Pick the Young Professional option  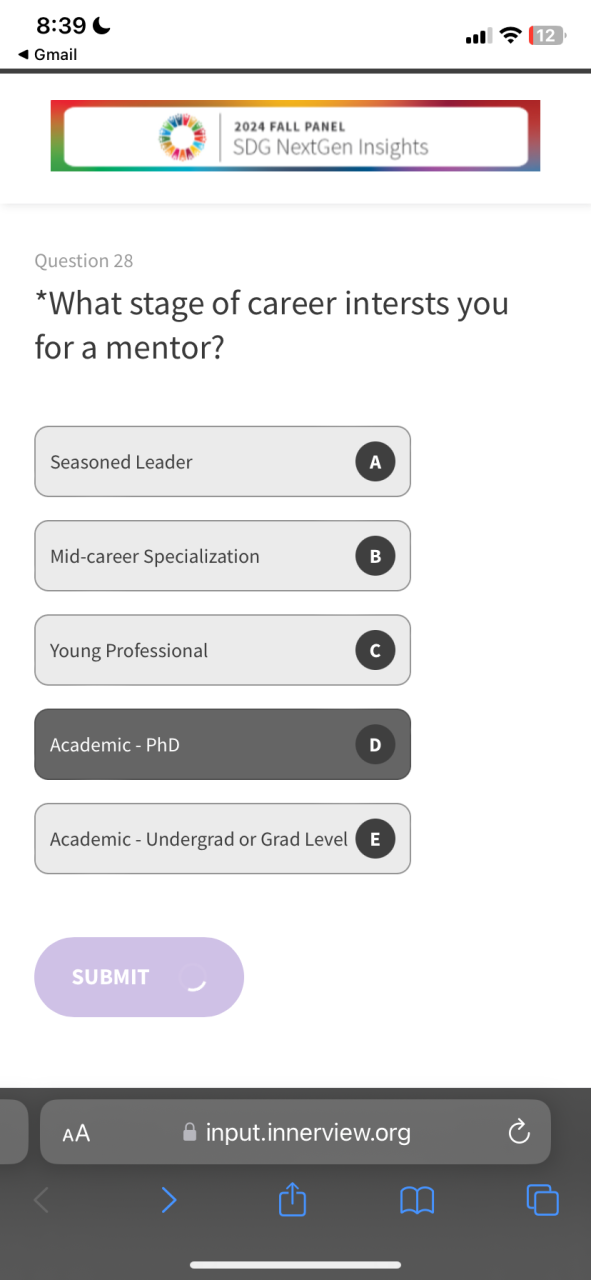click(222, 650)
